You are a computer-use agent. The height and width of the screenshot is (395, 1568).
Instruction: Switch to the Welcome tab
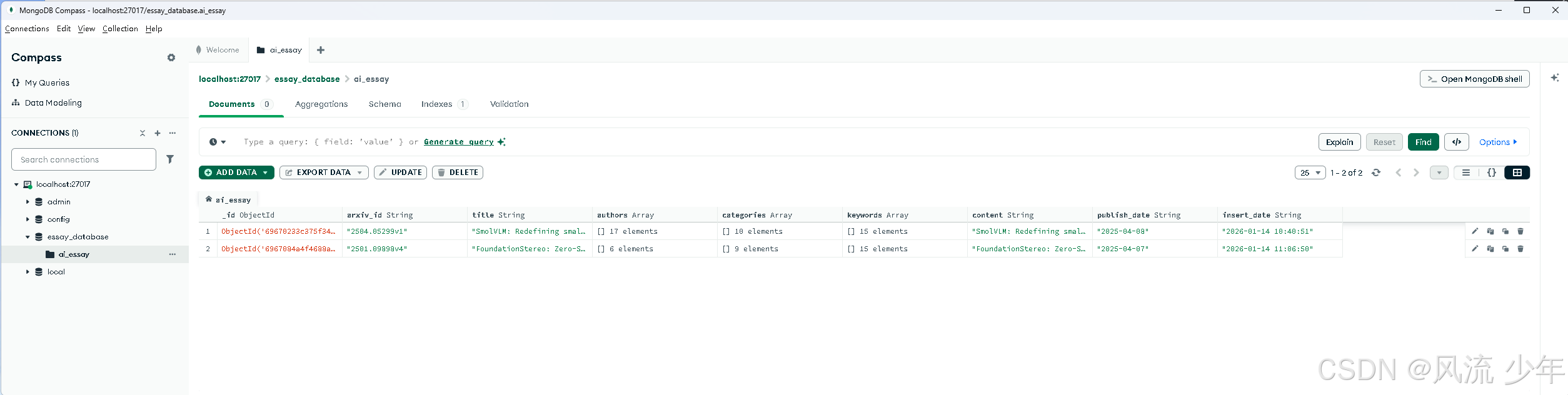coord(217,50)
